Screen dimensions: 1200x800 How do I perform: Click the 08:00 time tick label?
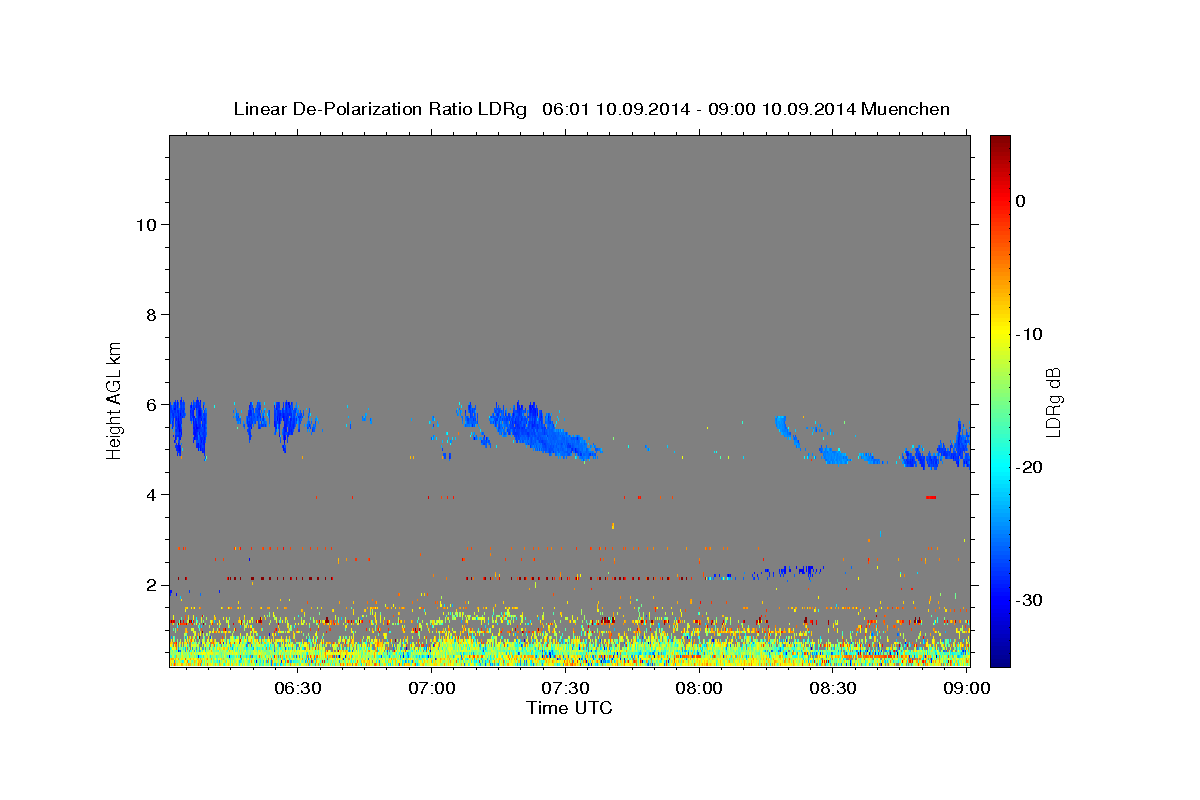[x=699, y=689]
